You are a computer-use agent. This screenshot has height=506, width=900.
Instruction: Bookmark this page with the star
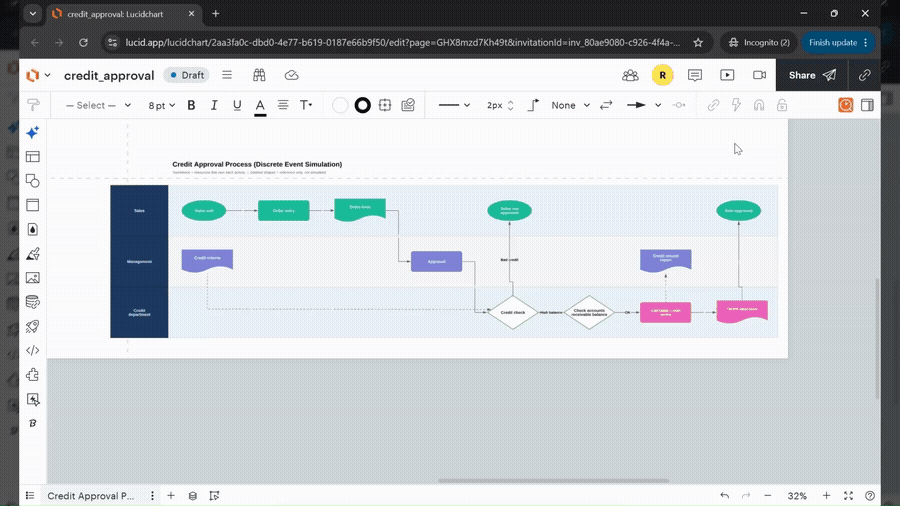[698, 42]
